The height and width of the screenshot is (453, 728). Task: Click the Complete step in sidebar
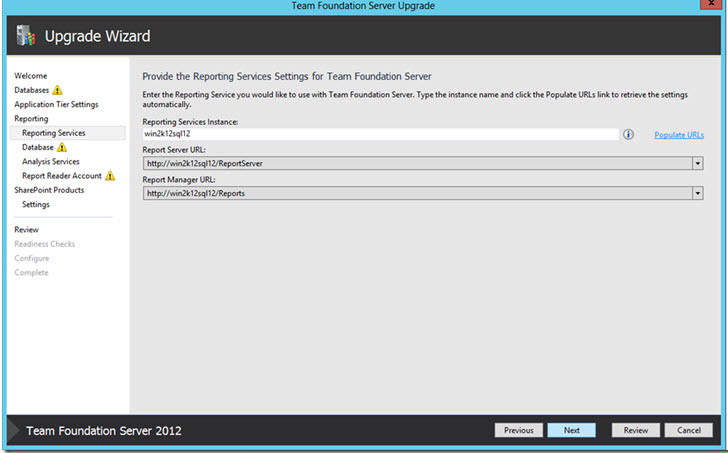pyautogui.click(x=31, y=272)
